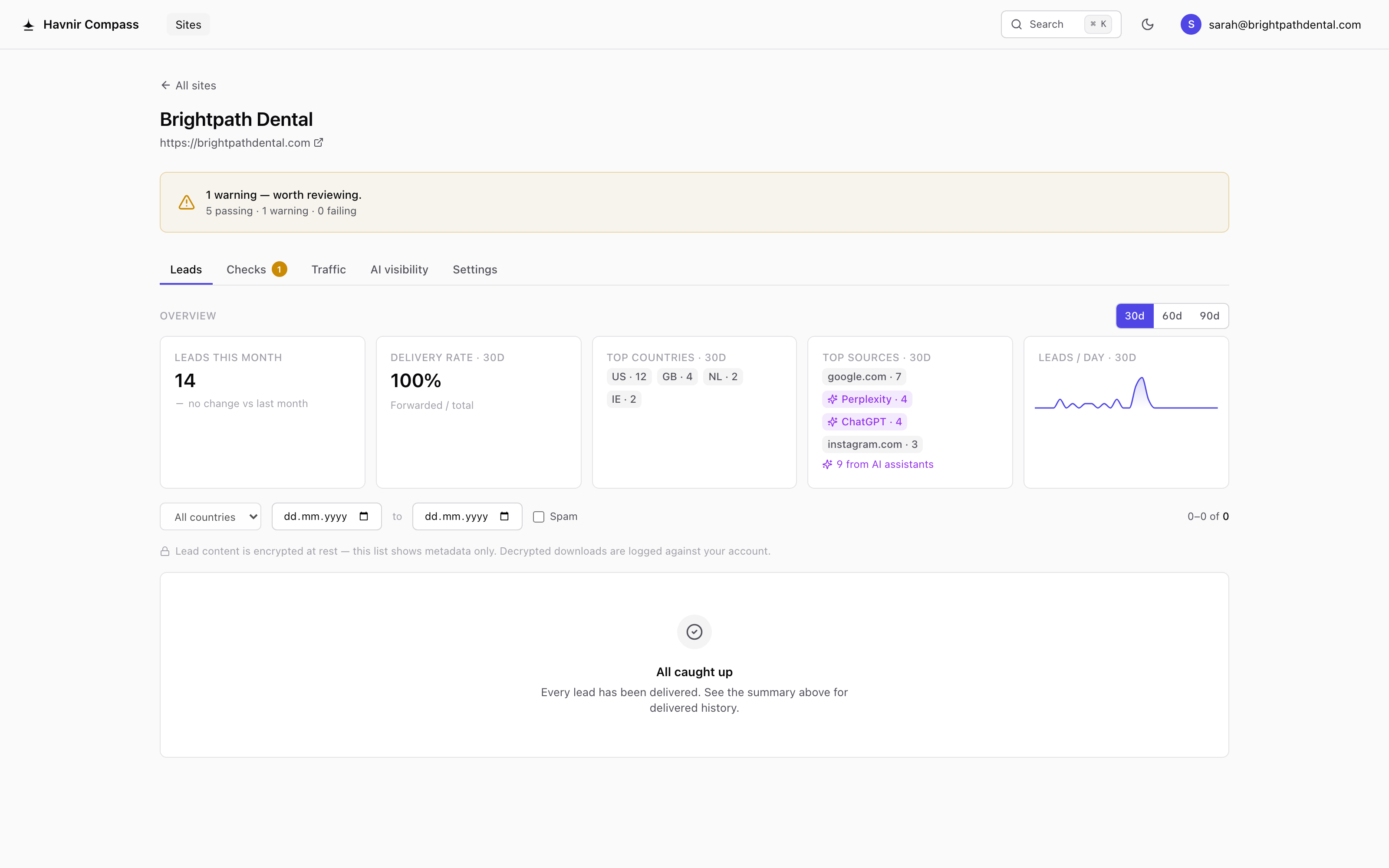Click the search magnifier icon
This screenshot has width=1389, height=868.
(1017, 24)
